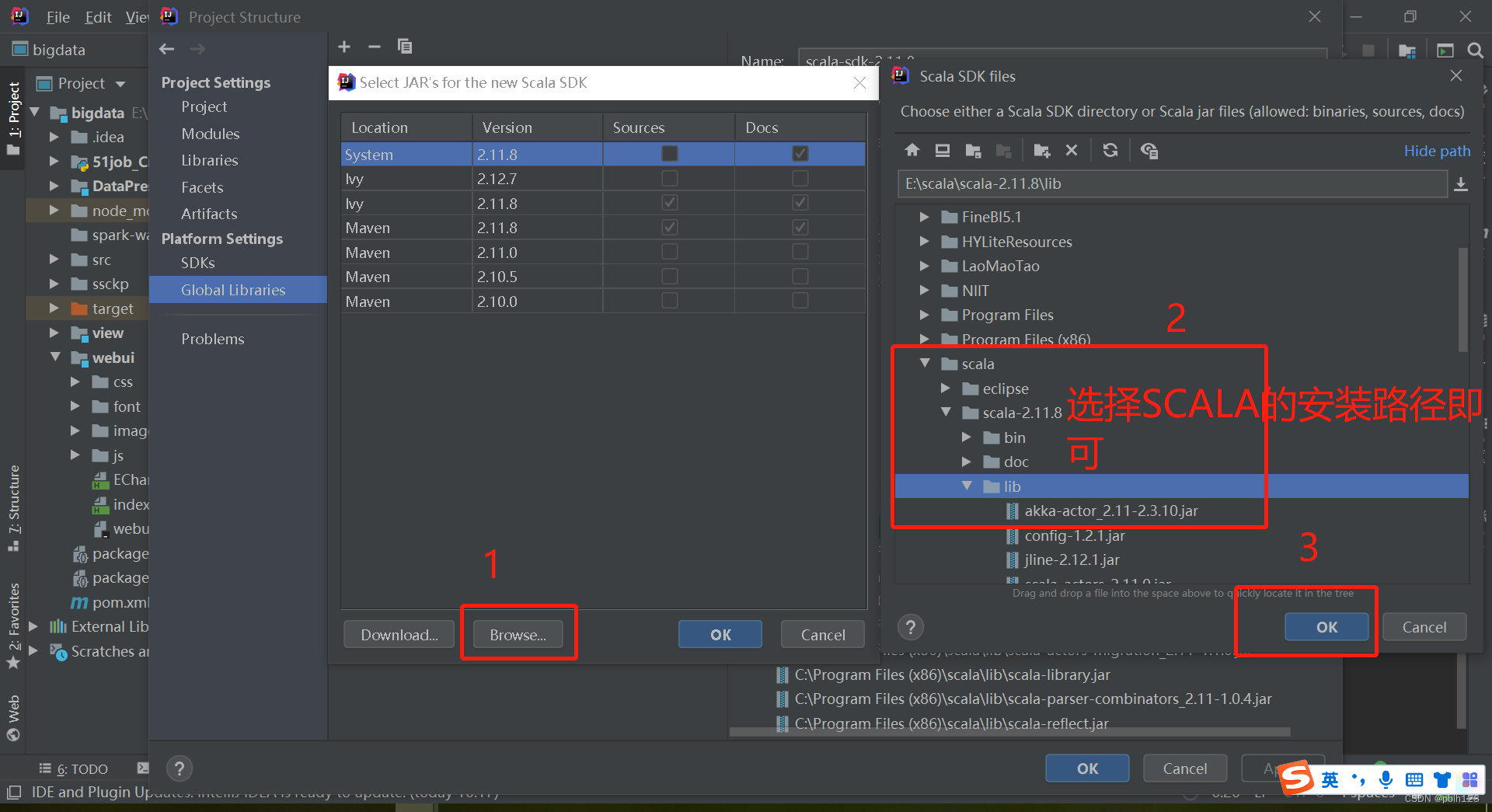This screenshot has width=1492, height=812.
Task: Click the Sogou input method S logo
Action: click(1297, 778)
